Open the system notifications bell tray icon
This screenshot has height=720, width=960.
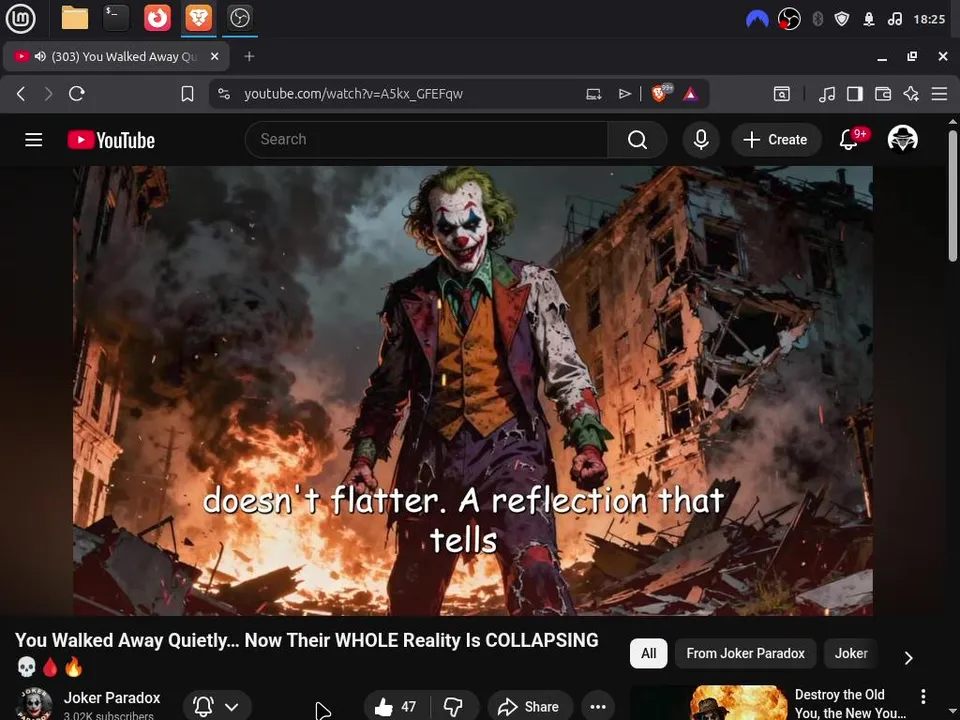[x=869, y=19]
